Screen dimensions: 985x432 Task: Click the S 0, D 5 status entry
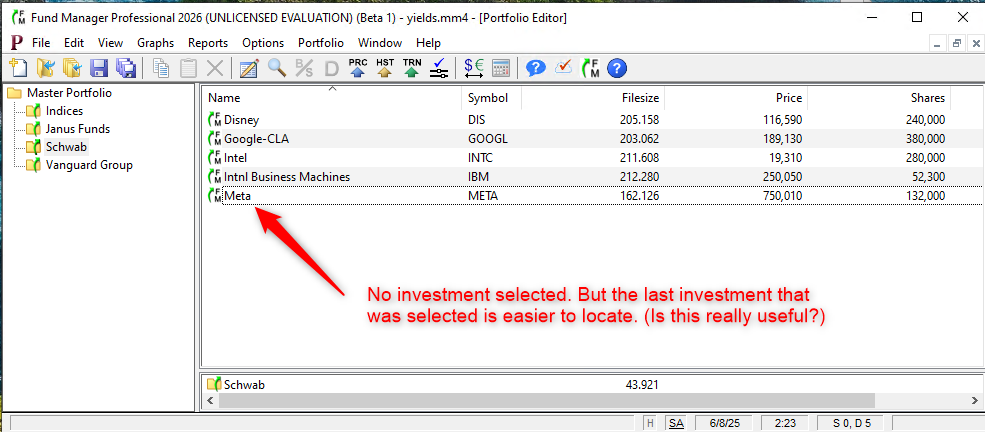click(851, 423)
